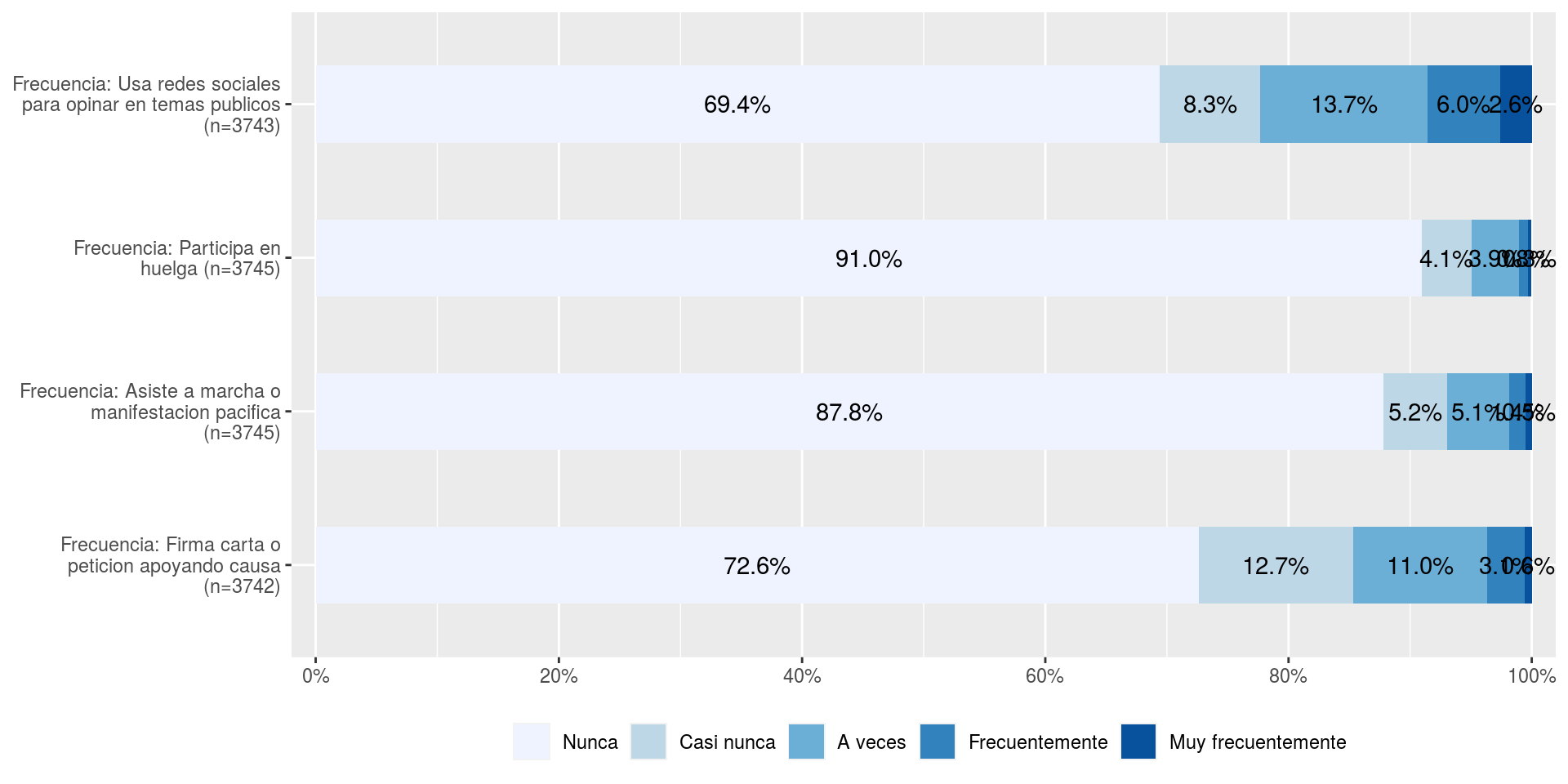This screenshot has height=784, width=1568.
Task: Click the 91.0% Nunca segment for huelga
Action: click(868, 259)
